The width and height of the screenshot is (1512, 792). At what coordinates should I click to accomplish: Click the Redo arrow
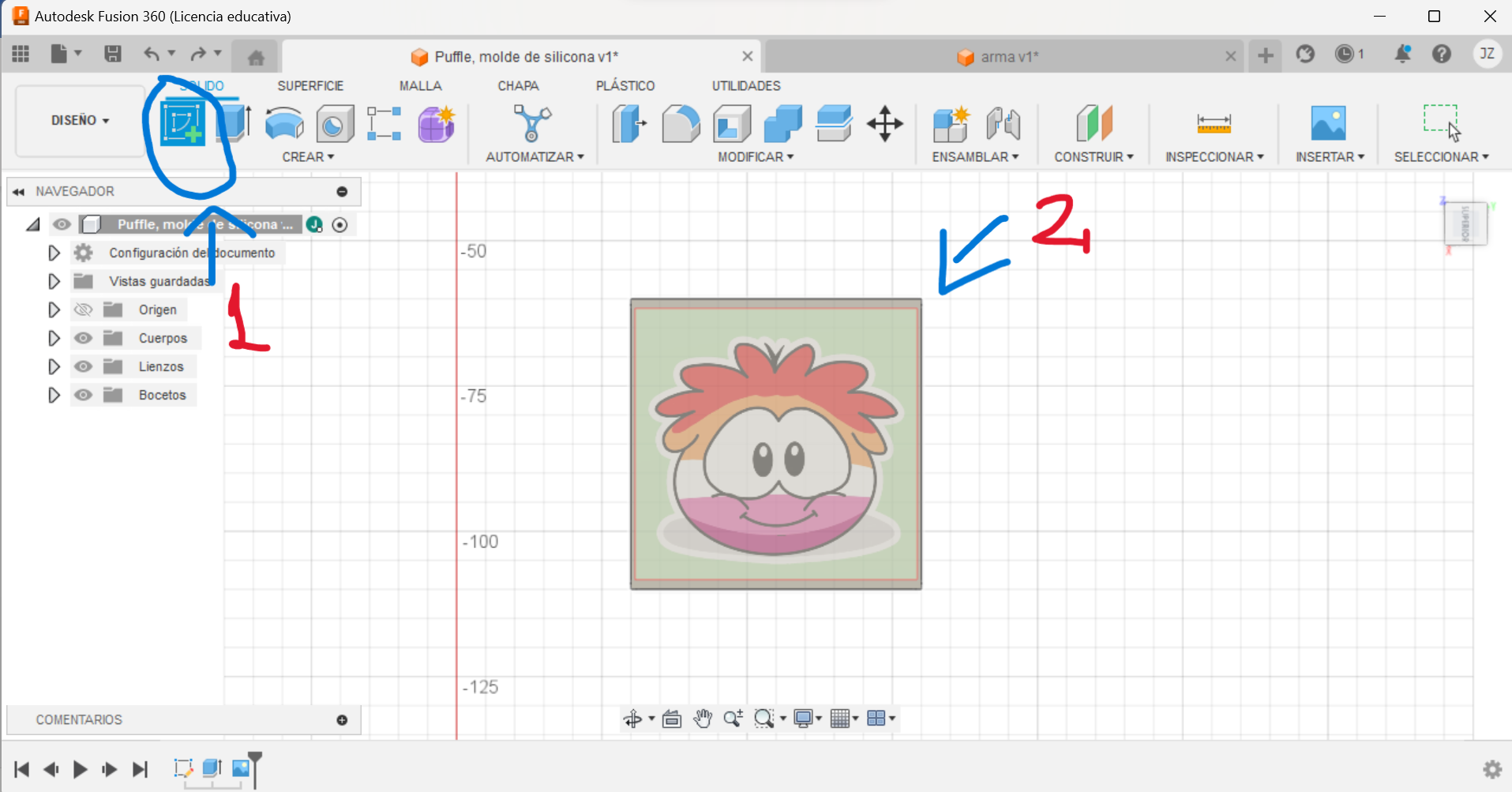[197, 54]
